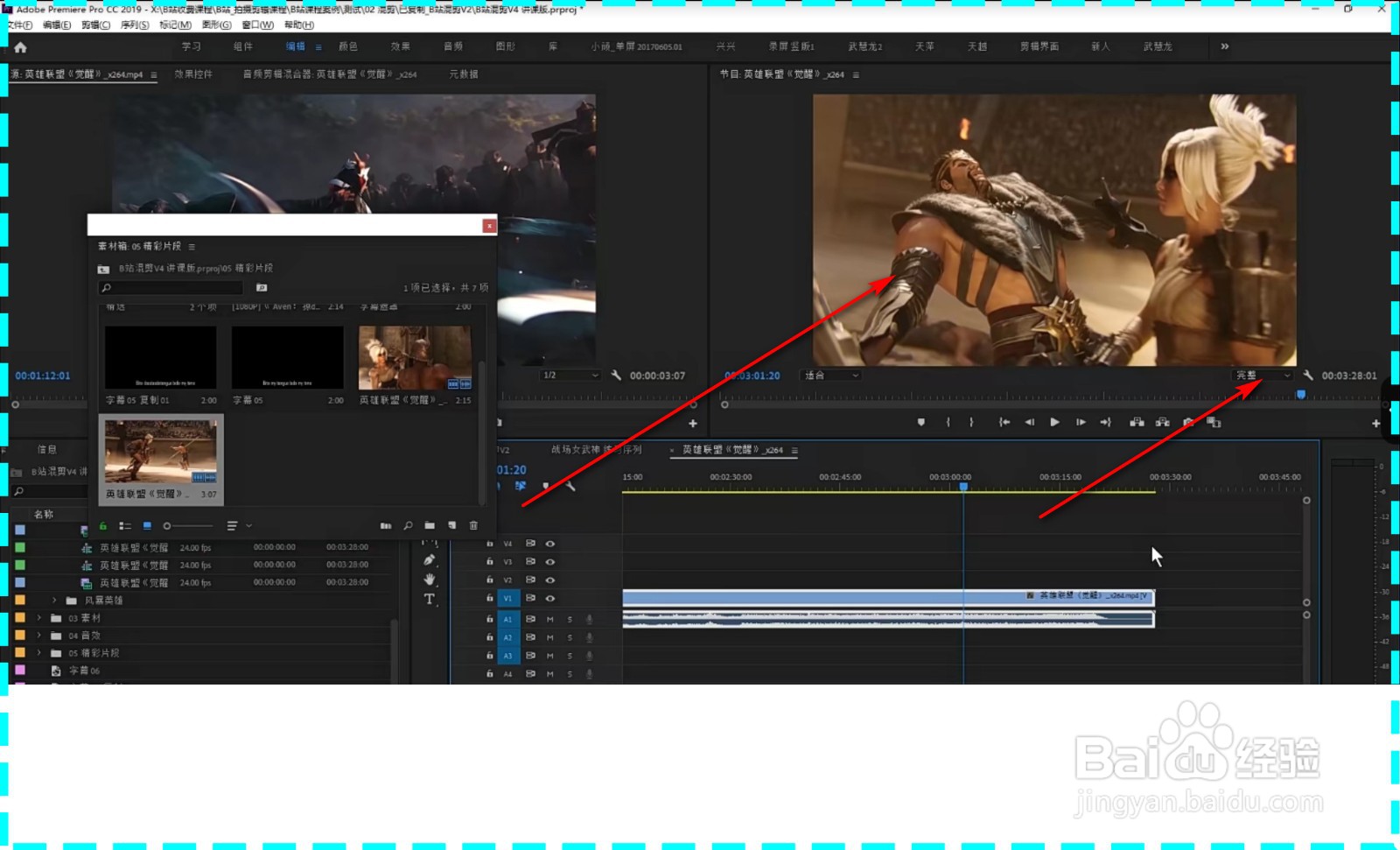The width and height of the screenshot is (1400, 850).
Task: Click the bin Find magnifier icon
Action: (x=408, y=526)
